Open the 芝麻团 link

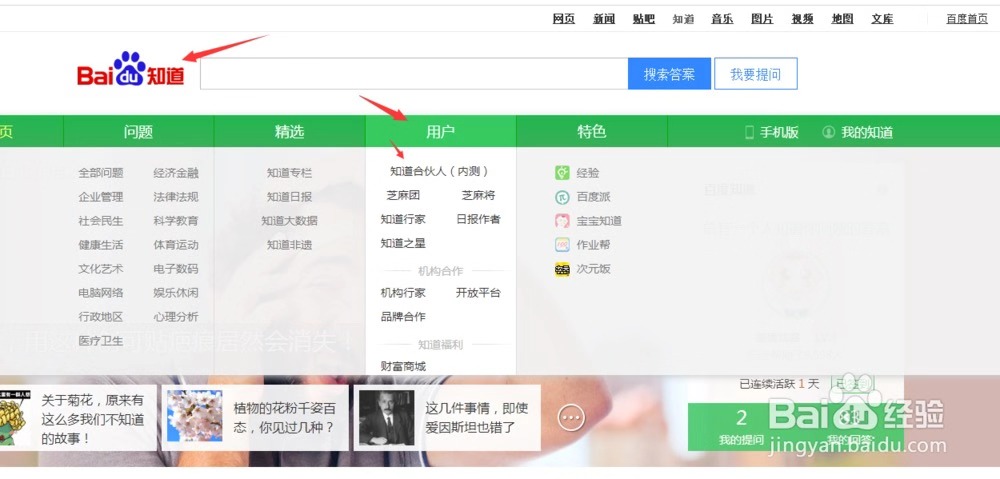pos(403,195)
